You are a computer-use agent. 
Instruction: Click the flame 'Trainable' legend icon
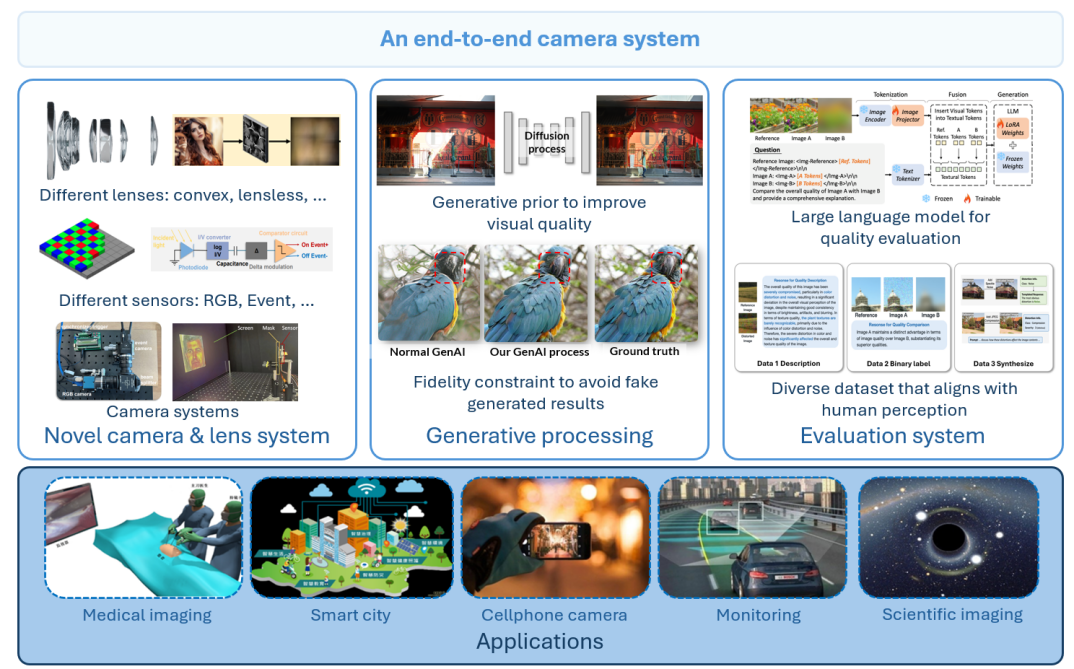point(967,199)
